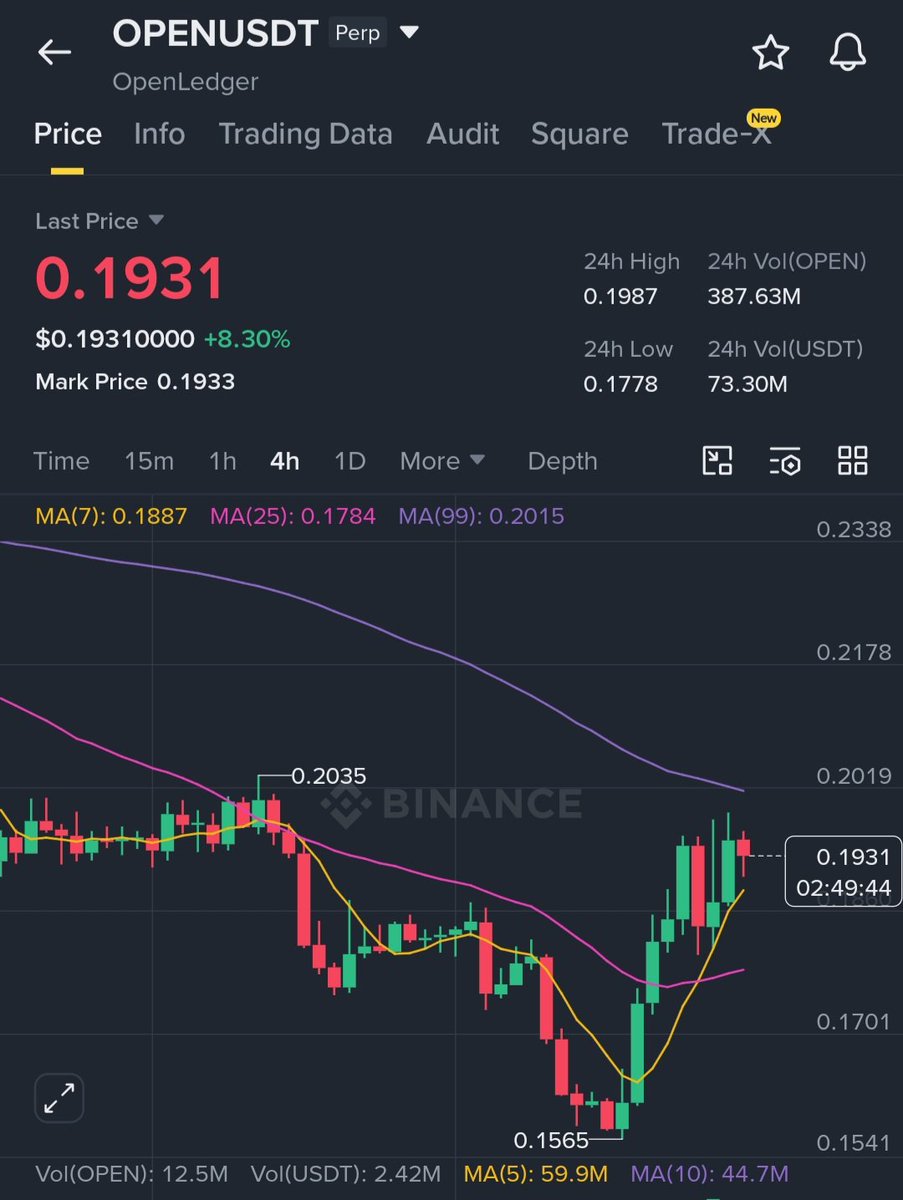Tap the current price tag 0.1931 countdown box
Screen dimensions: 903x1200
pyautogui.click(x=843, y=872)
